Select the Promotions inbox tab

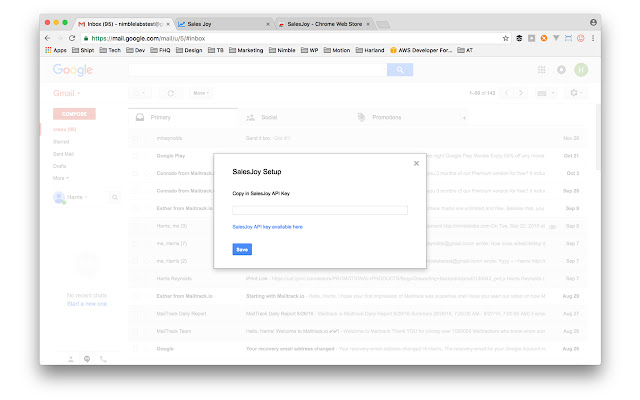click(404, 117)
